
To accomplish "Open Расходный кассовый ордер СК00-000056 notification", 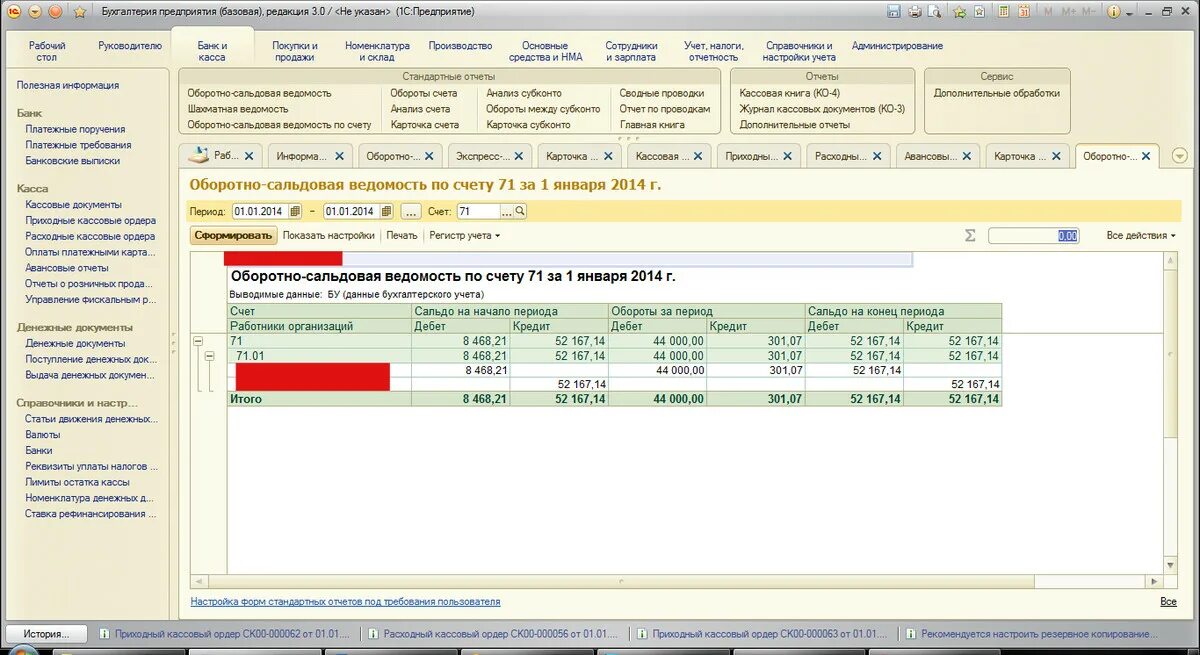I will (493, 634).
